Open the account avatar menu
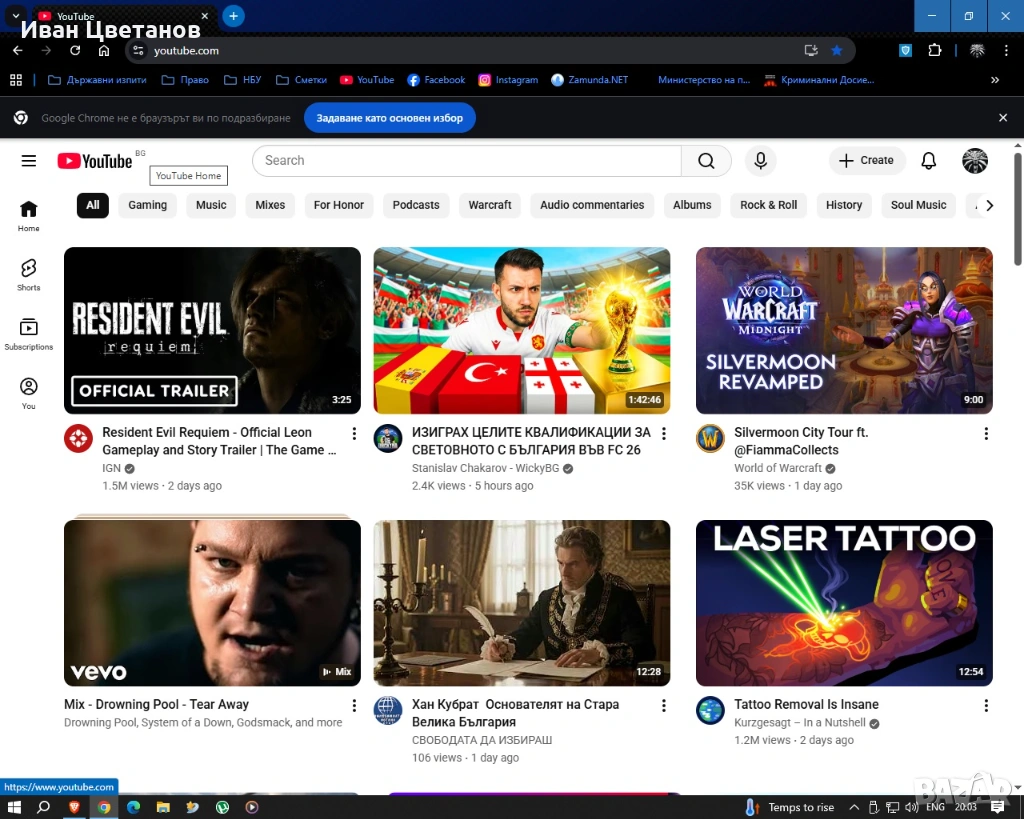The width and height of the screenshot is (1024, 819). 974,161
